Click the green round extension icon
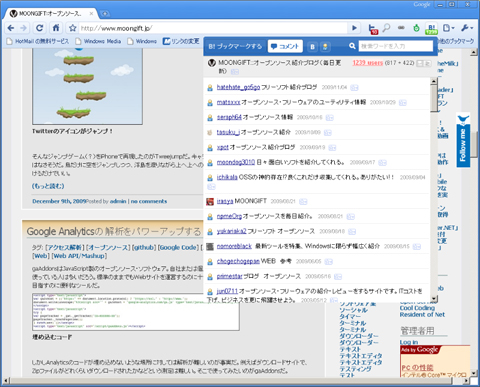This screenshot has height=387, width=480. click(x=416, y=28)
